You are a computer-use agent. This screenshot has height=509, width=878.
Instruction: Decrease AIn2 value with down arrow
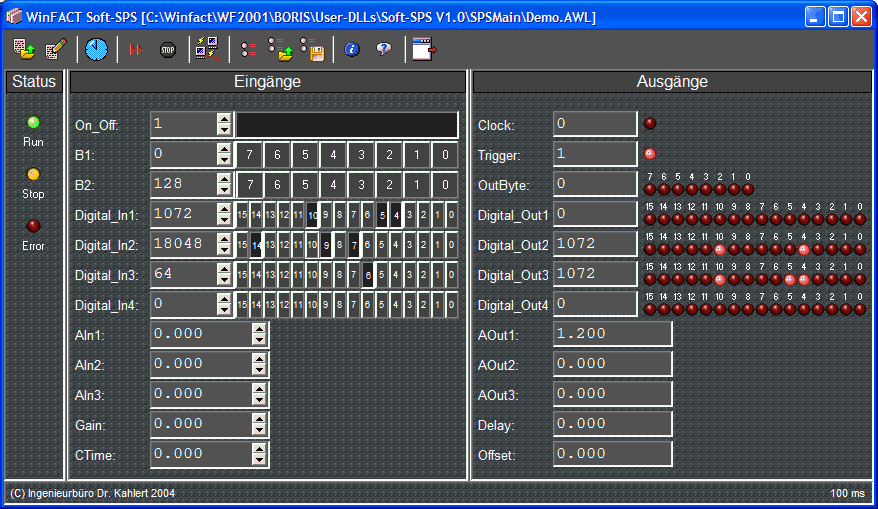[259, 370]
